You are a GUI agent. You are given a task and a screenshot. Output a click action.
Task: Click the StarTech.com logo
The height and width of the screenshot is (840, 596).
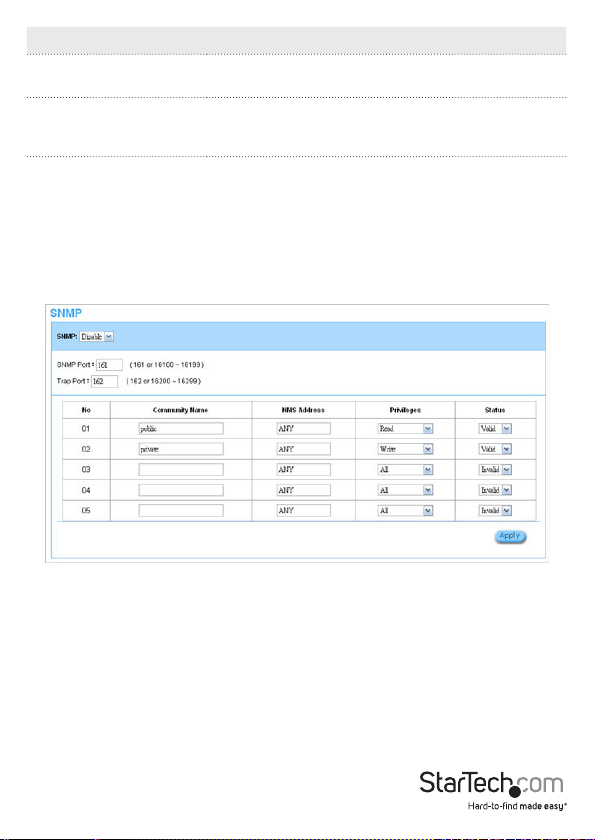492,792
